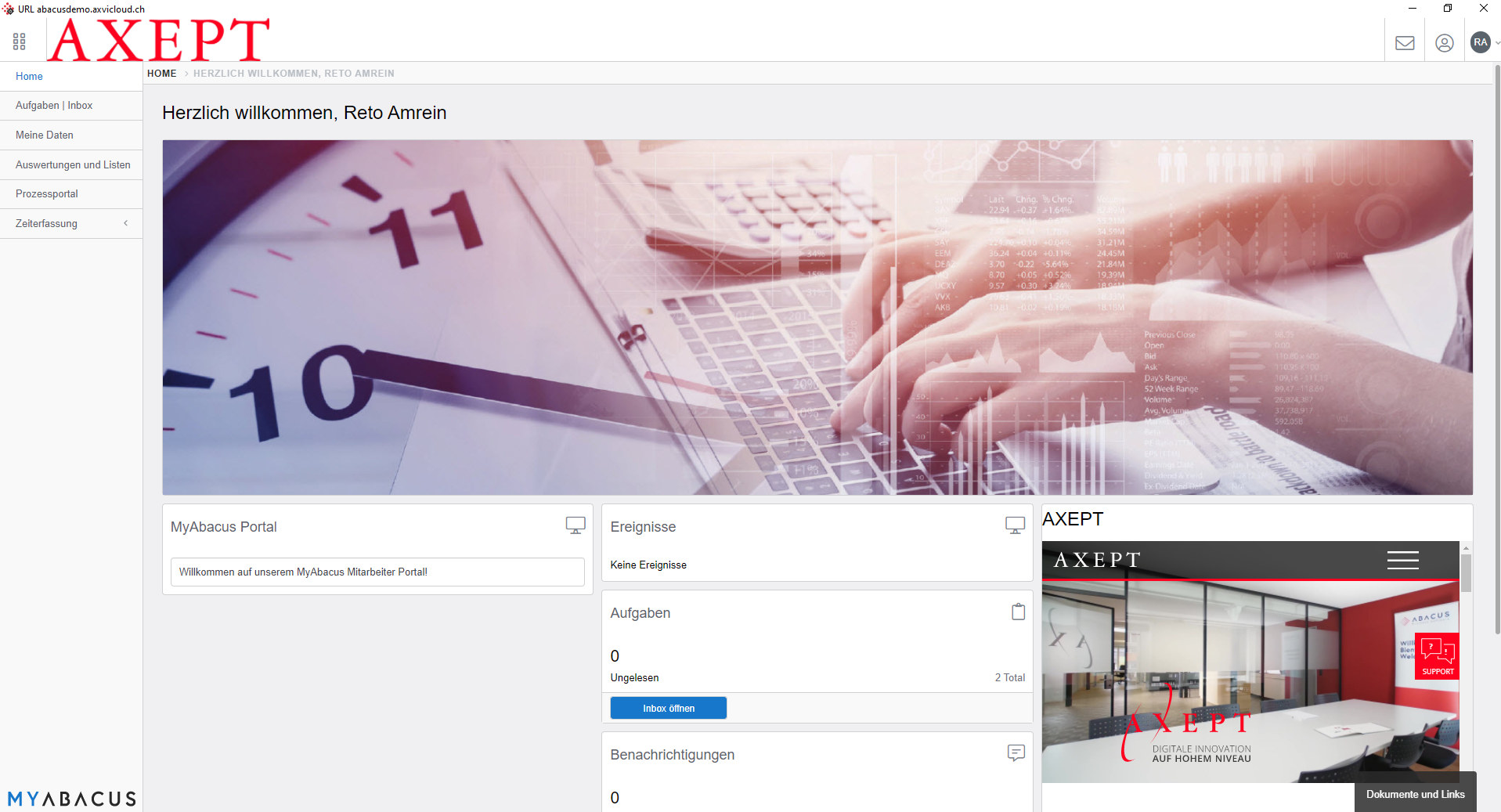
Task: Click HOME in the breadcrumb
Action: pyautogui.click(x=162, y=74)
